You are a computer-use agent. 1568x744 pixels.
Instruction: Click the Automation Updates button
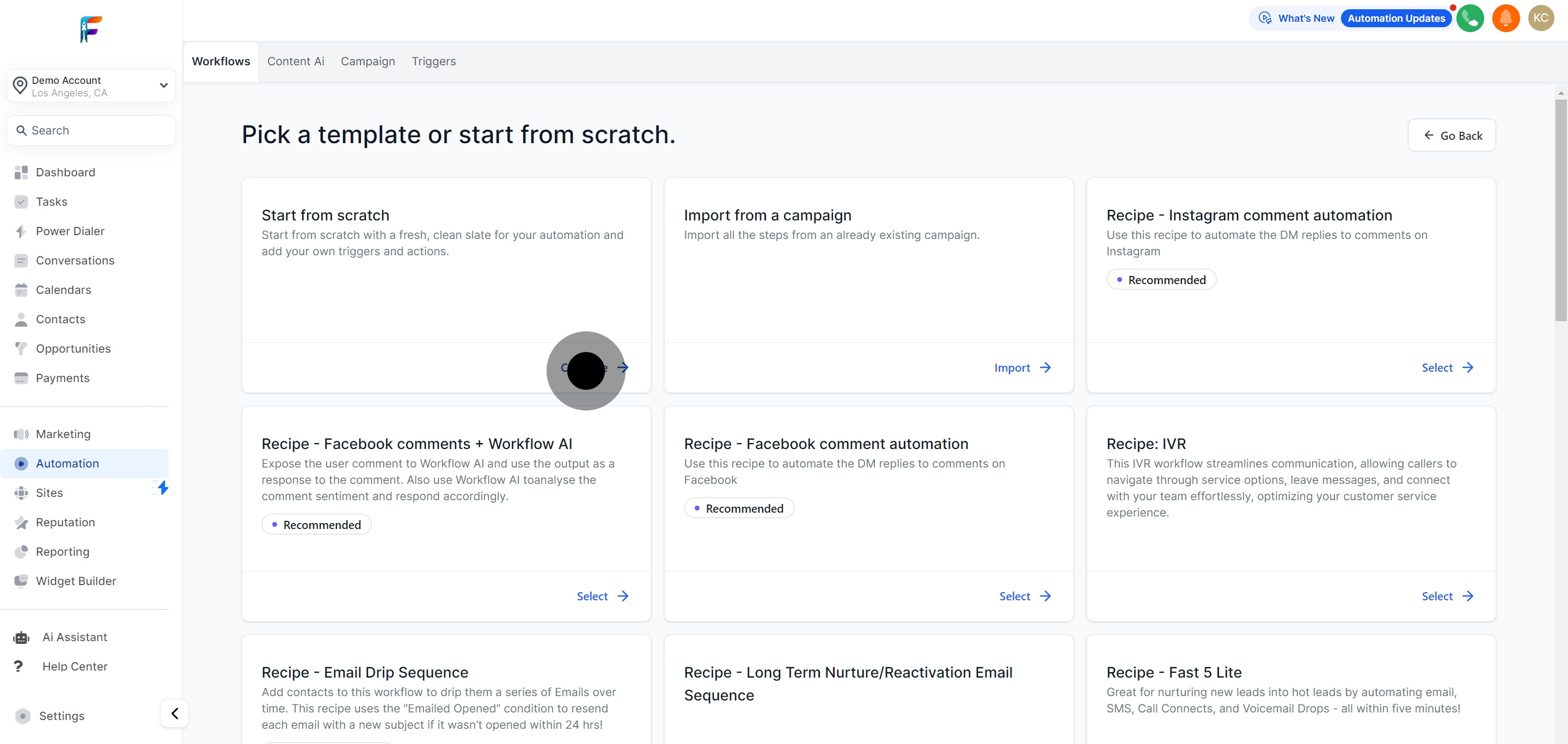[1396, 19]
